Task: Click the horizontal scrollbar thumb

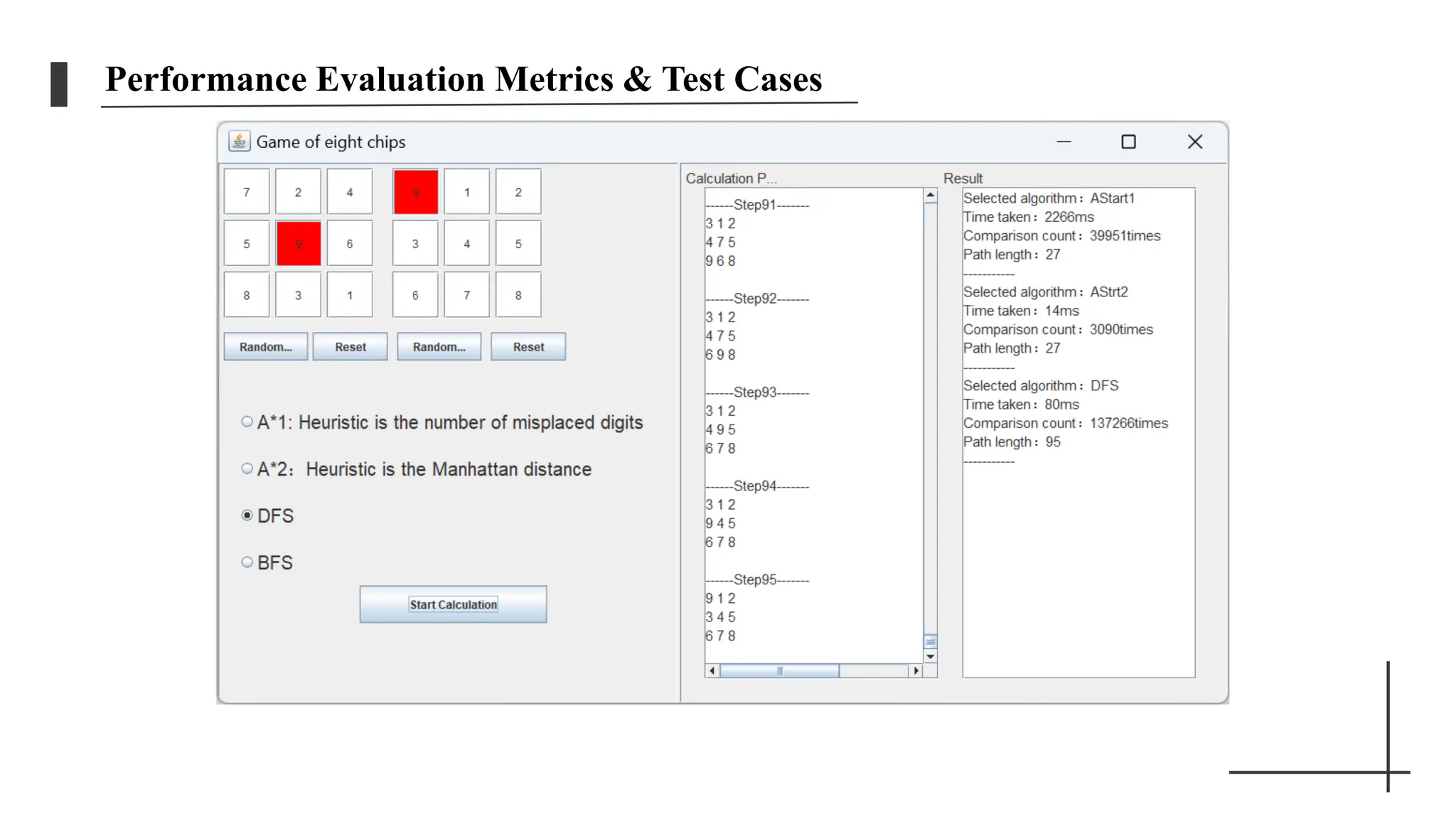Action: point(779,670)
